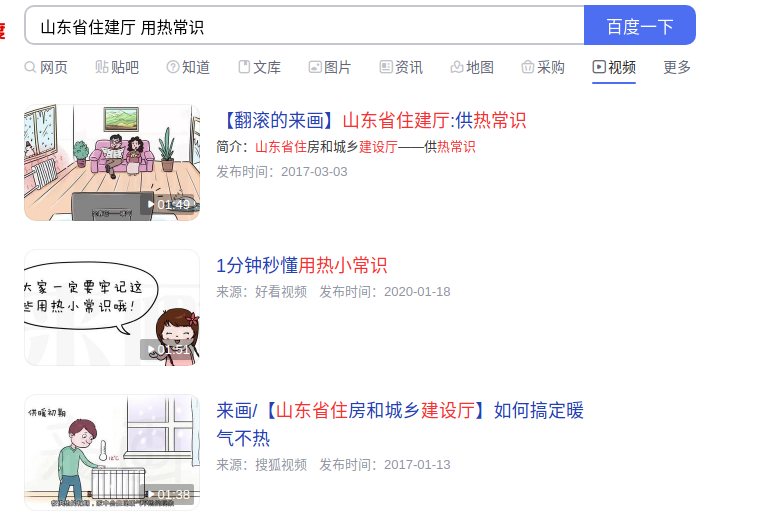
Task: Click the 百度一下 search button
Action: click(640, 25)
